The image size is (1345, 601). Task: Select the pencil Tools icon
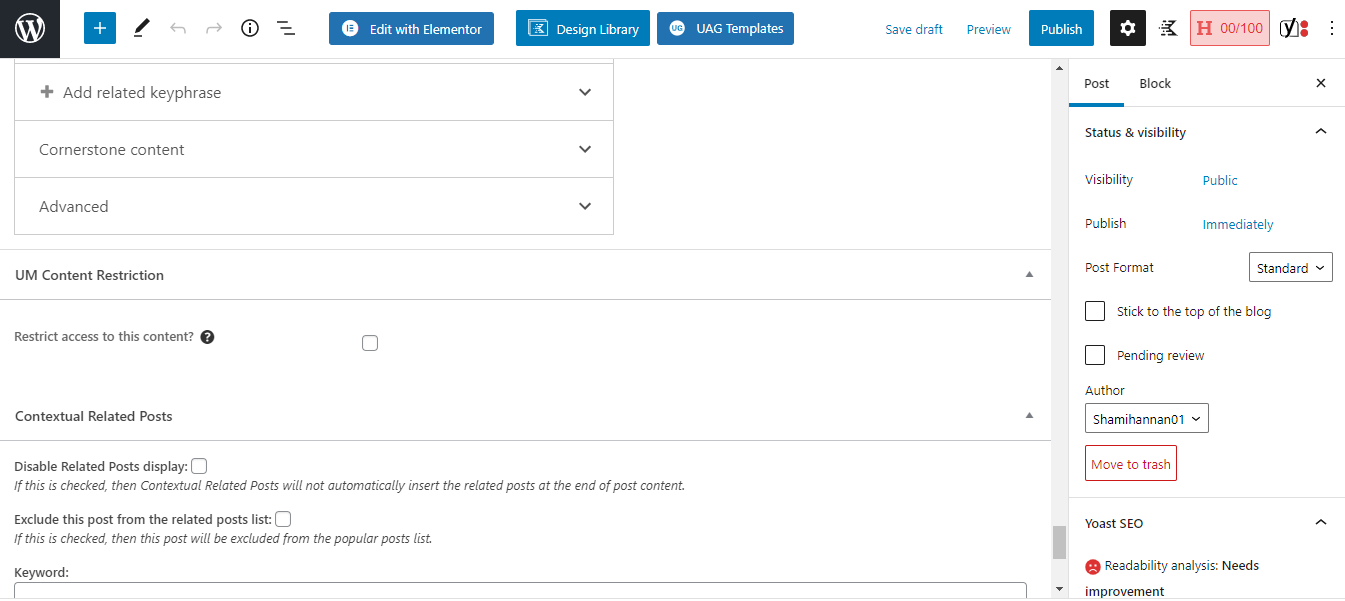pos(141,29)
